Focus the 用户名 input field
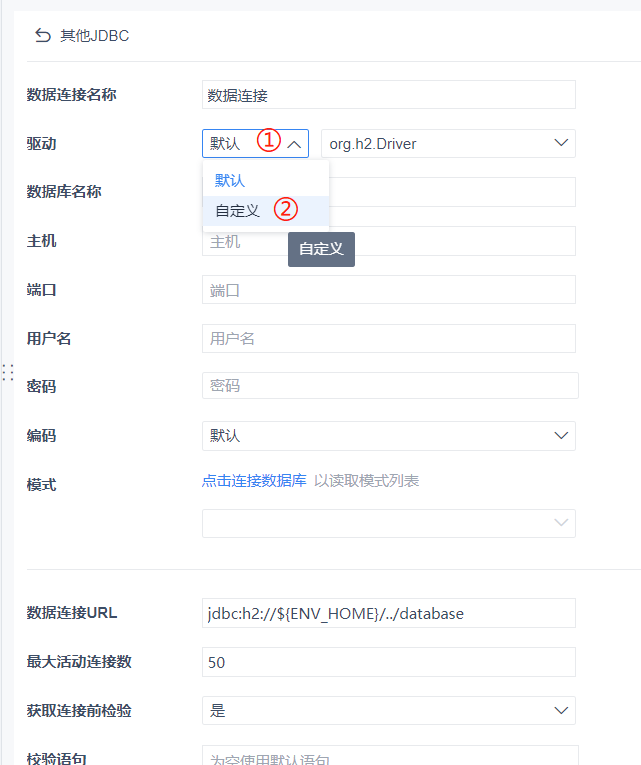The width and height of the screenshot is (641, 765). tap(388, 339)
